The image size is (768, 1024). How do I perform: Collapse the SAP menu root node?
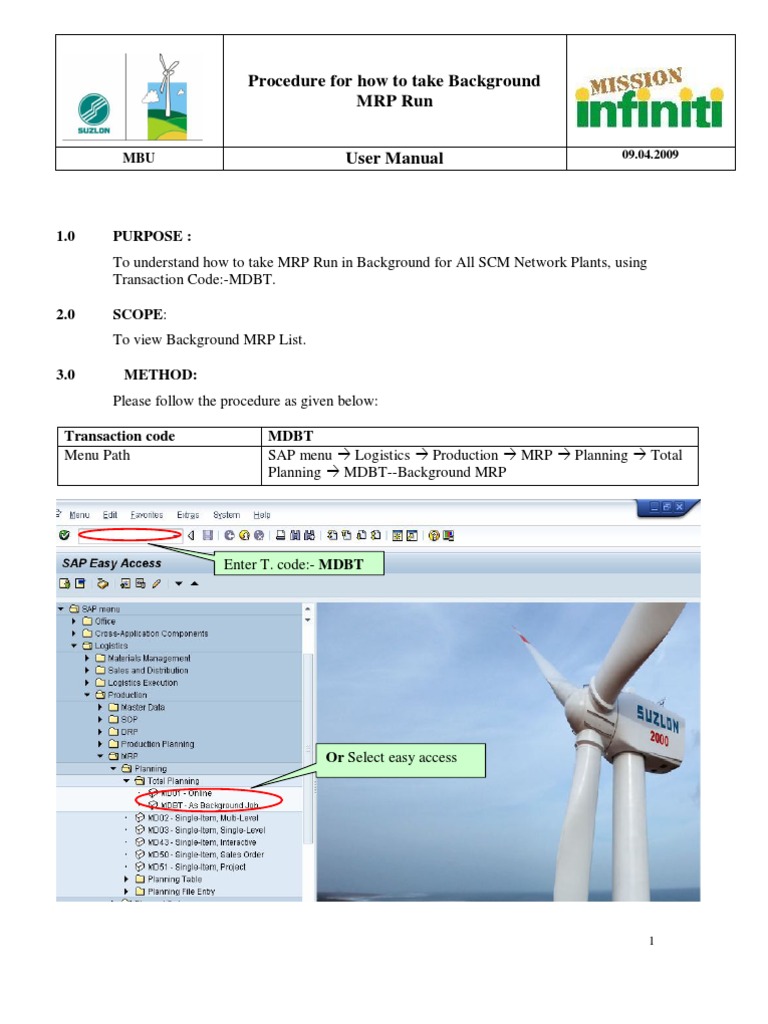pos(61,609)
